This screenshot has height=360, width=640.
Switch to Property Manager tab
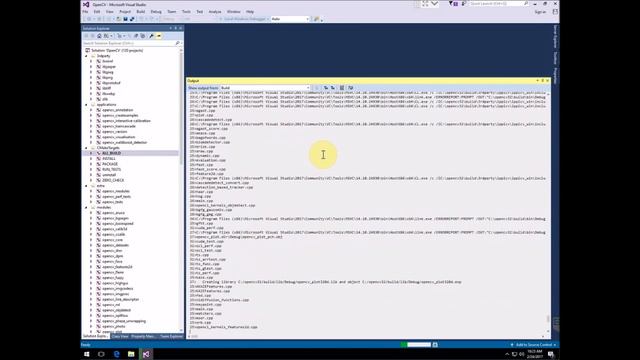click(x=143, y=336)
